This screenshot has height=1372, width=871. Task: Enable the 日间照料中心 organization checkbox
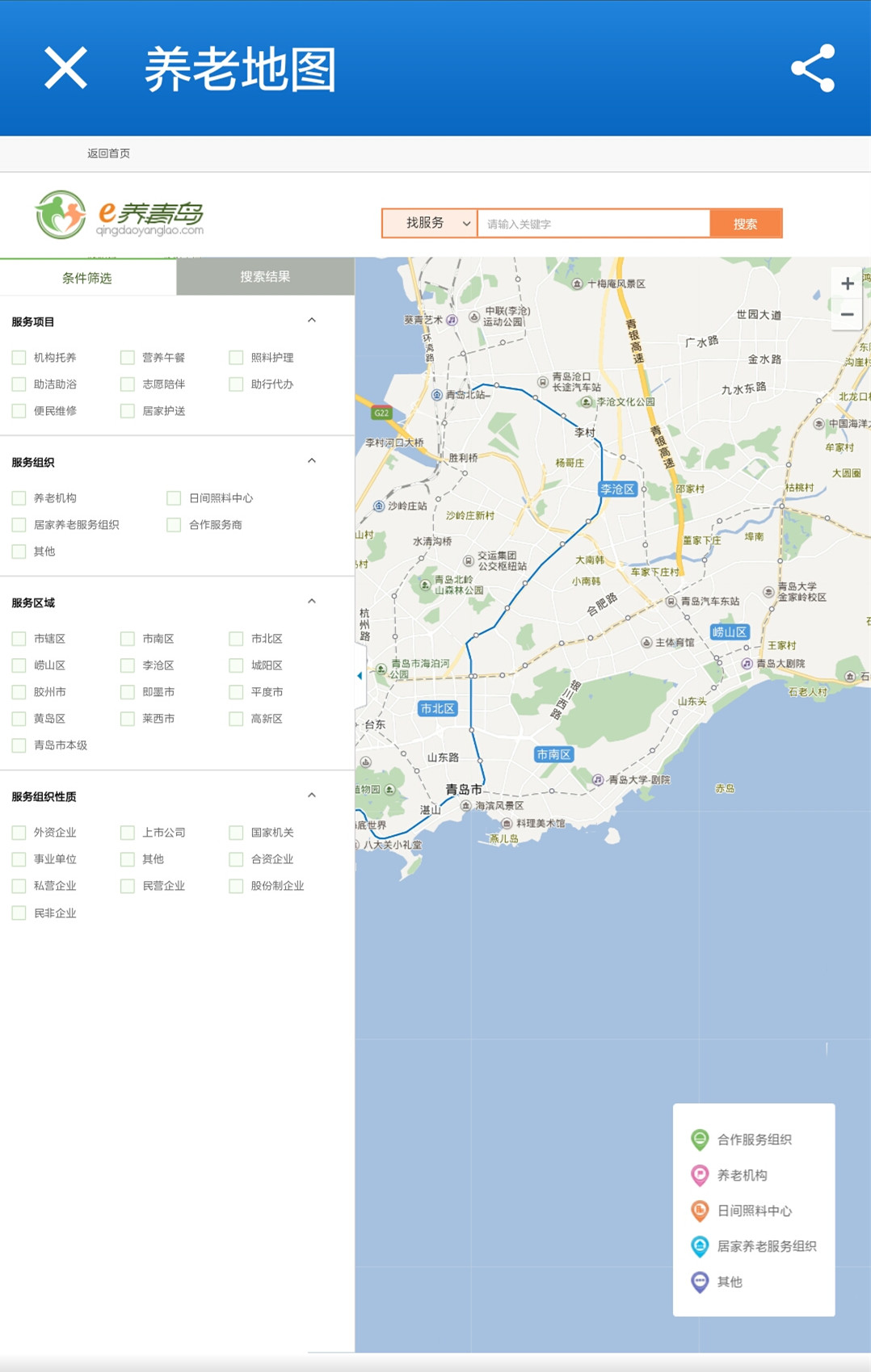pos(174,498)
